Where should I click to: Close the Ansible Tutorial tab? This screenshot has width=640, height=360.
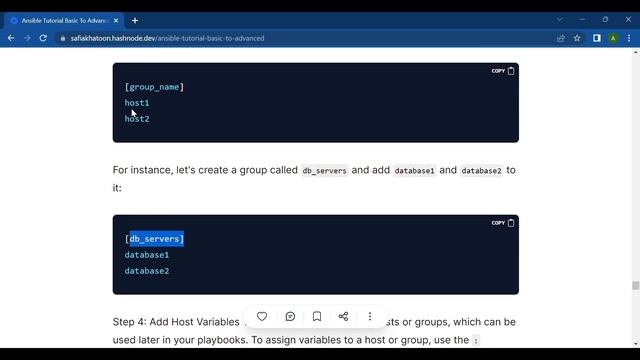pos(116,20)
